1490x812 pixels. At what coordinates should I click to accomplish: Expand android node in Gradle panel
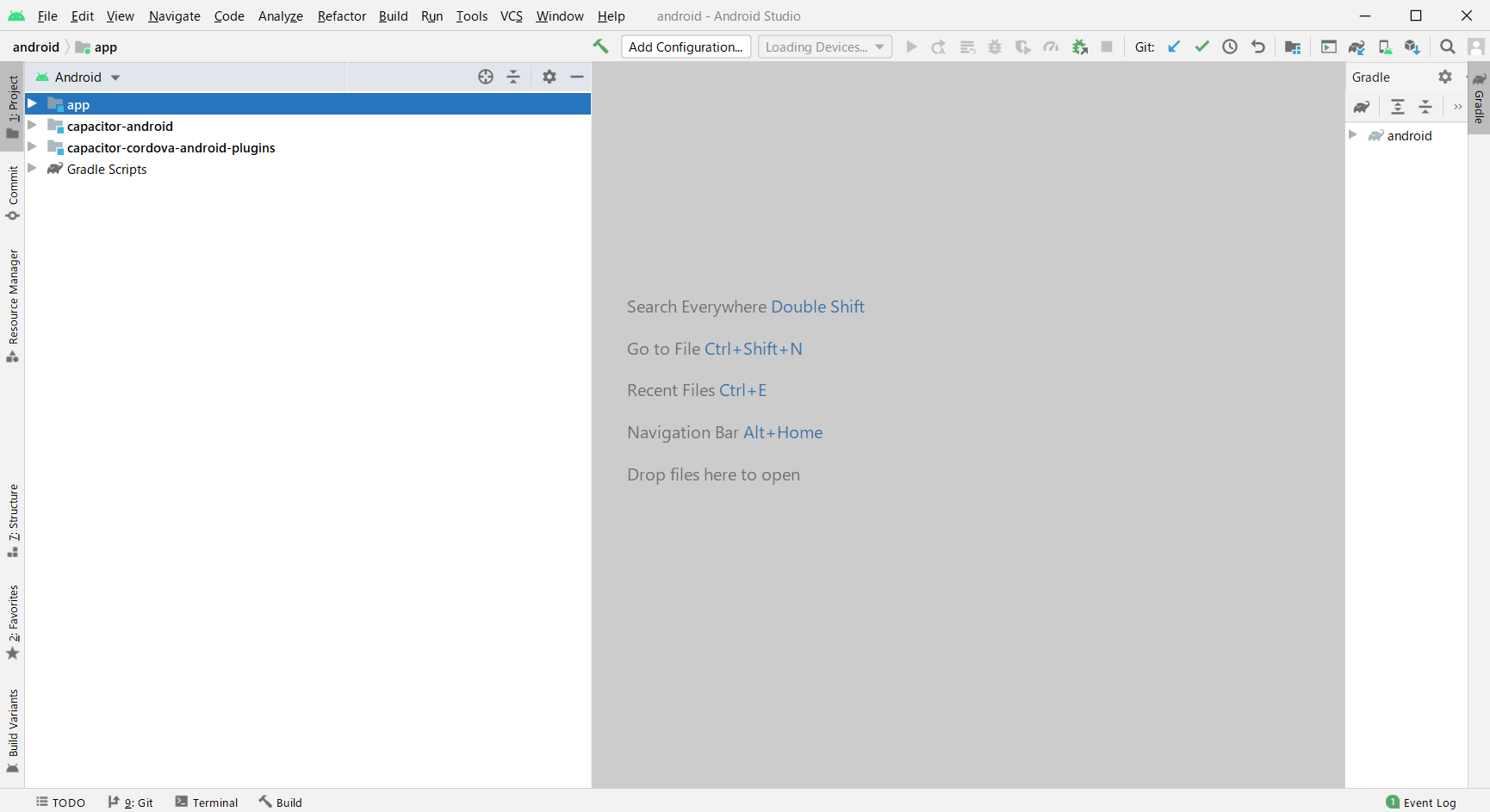click(1353, 135)
